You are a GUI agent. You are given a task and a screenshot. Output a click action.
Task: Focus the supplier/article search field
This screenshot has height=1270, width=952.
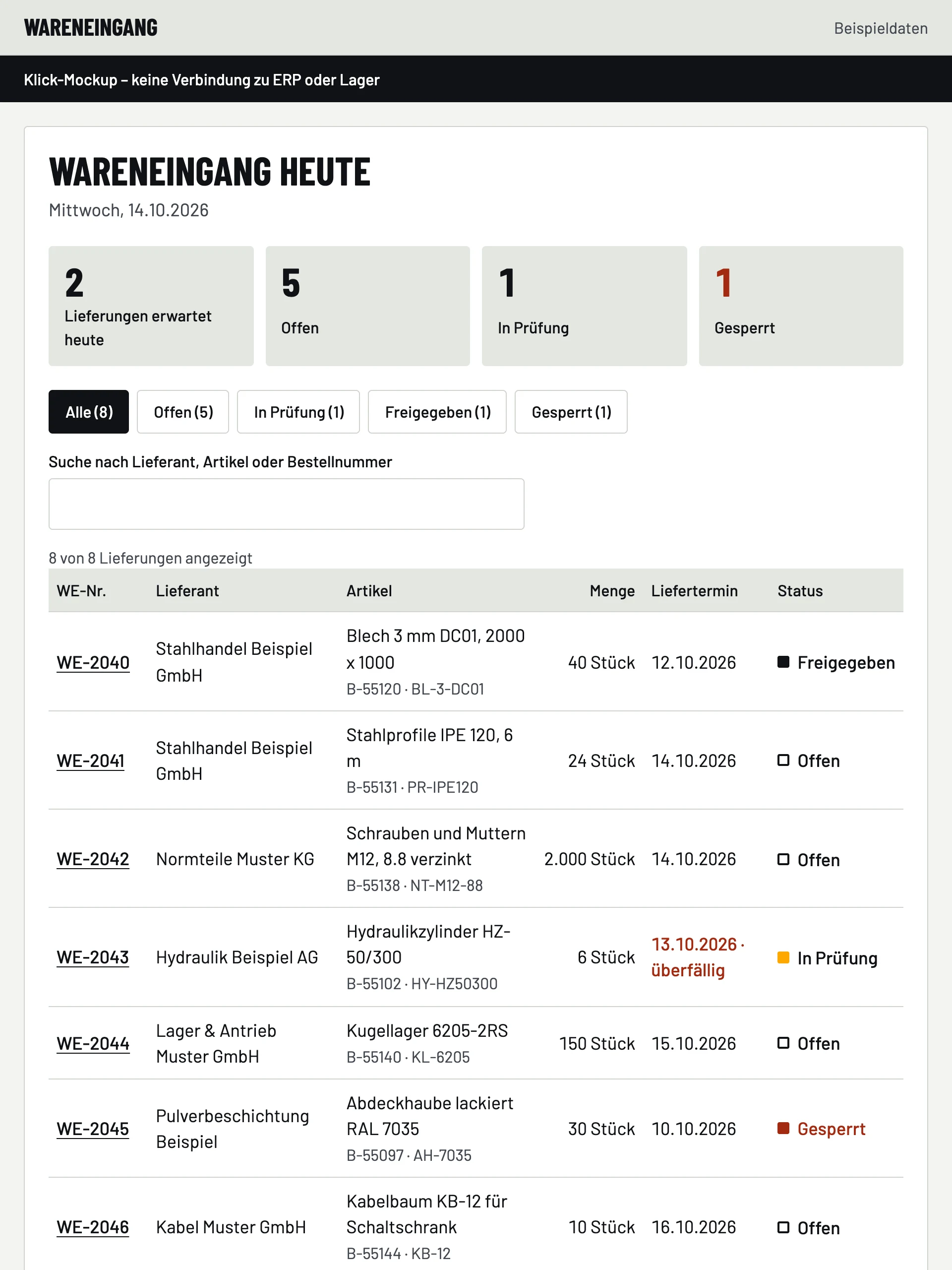287,504
